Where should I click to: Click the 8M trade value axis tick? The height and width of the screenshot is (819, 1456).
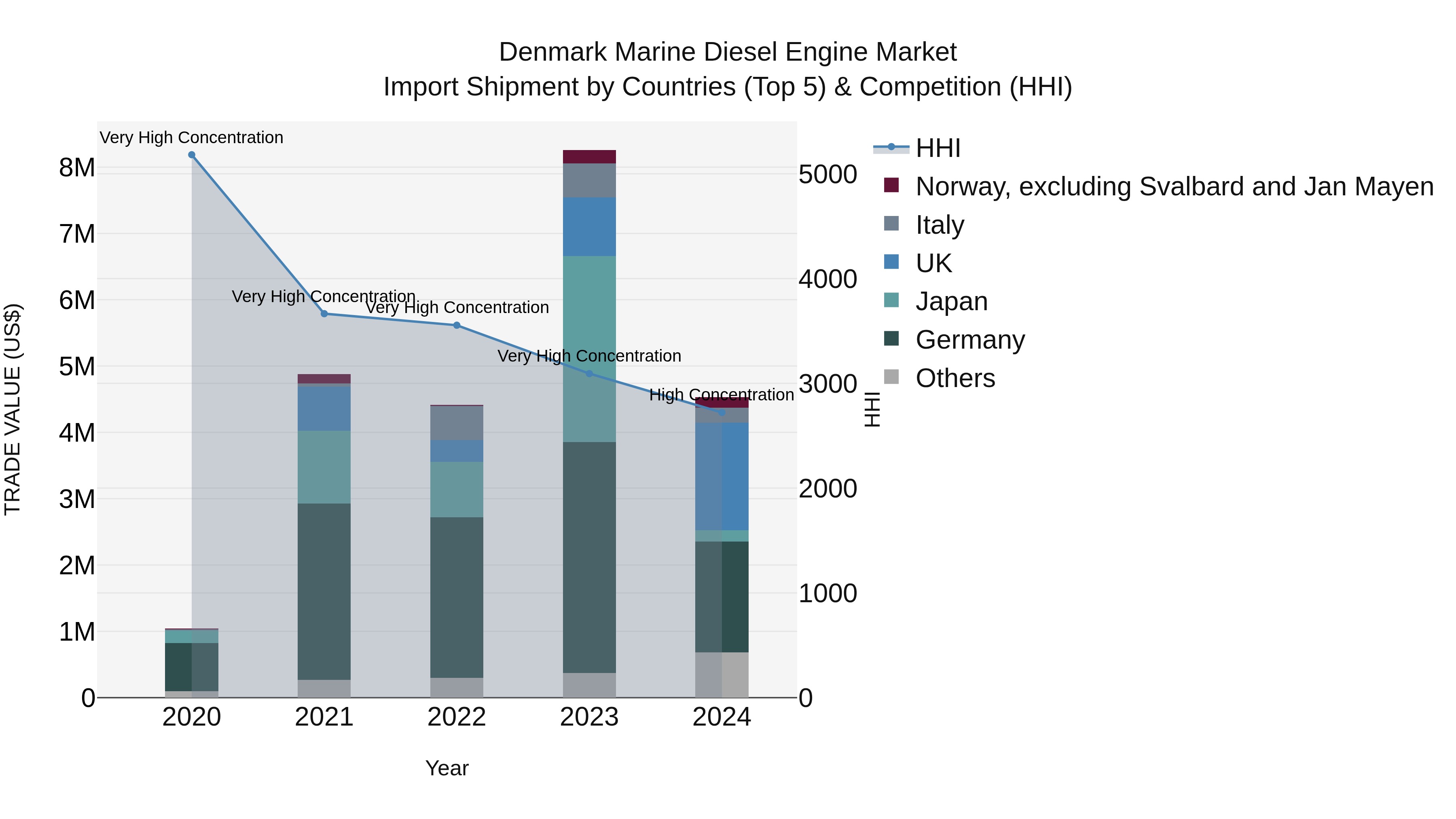[77, 168]
